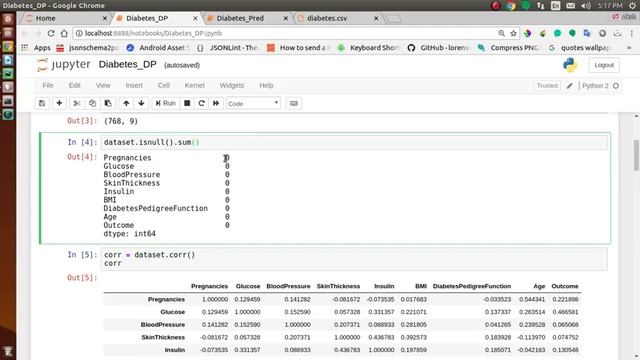The image size is (640, 360).
Task: Open the zoom magnifier in the address bar
Action: coord(501,33)
